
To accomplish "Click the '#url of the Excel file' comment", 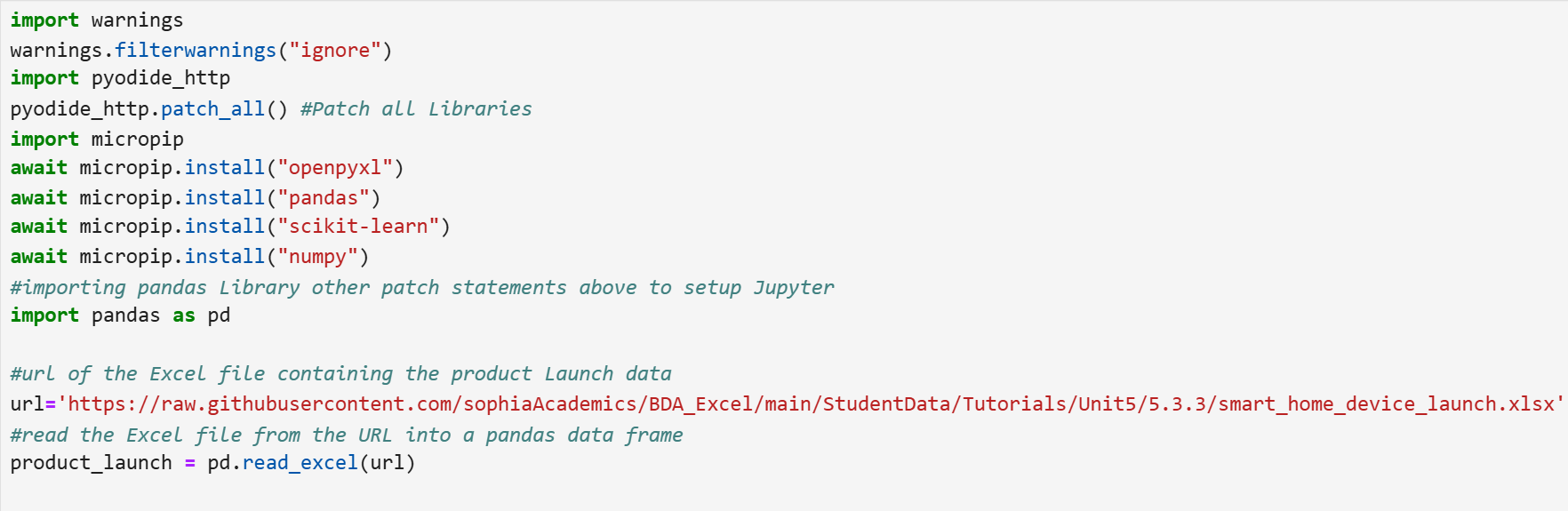I will tap(340, 374).
